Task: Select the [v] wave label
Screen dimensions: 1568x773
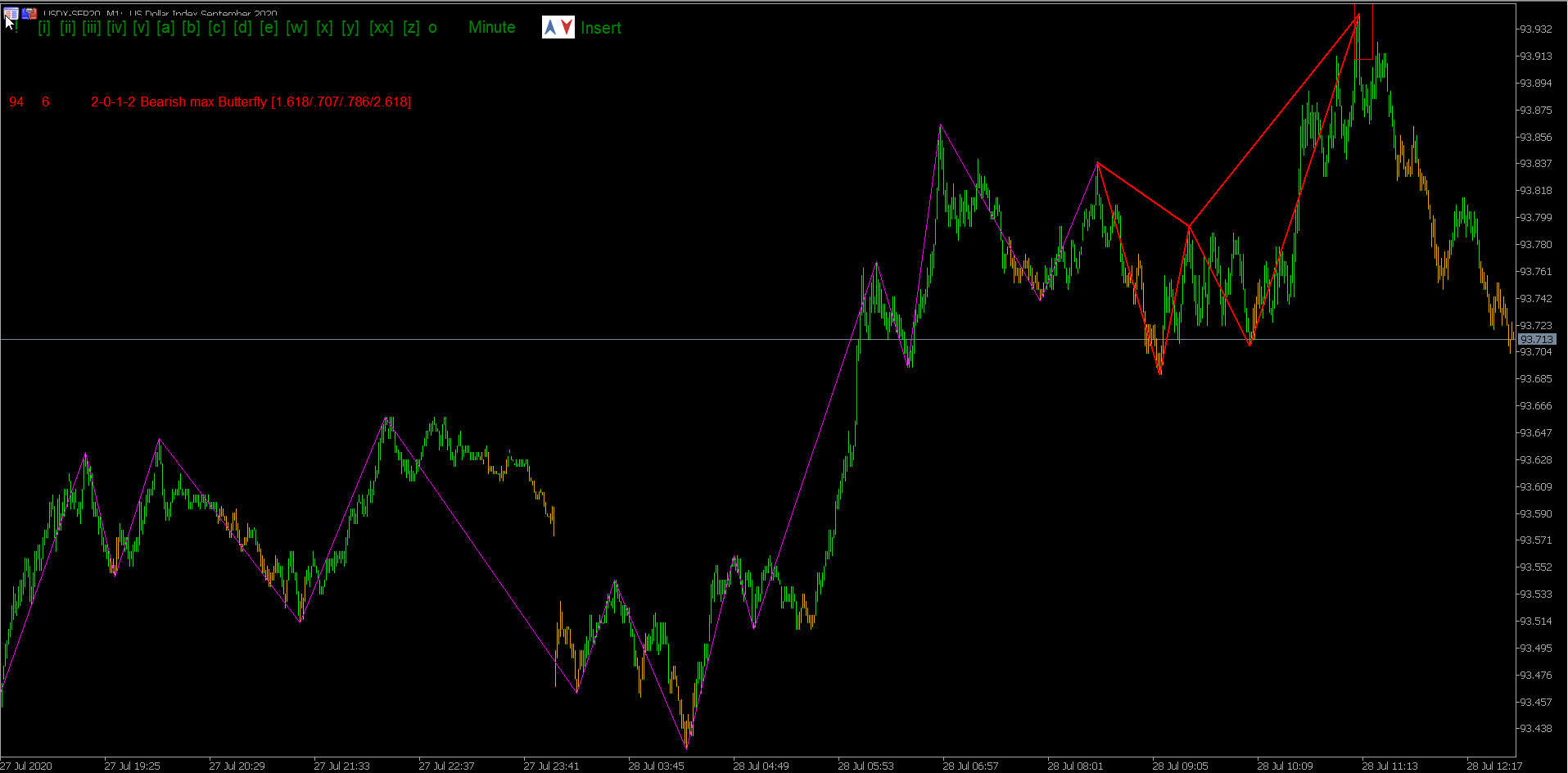Action: pyautogui.click(x=141, y=27)
